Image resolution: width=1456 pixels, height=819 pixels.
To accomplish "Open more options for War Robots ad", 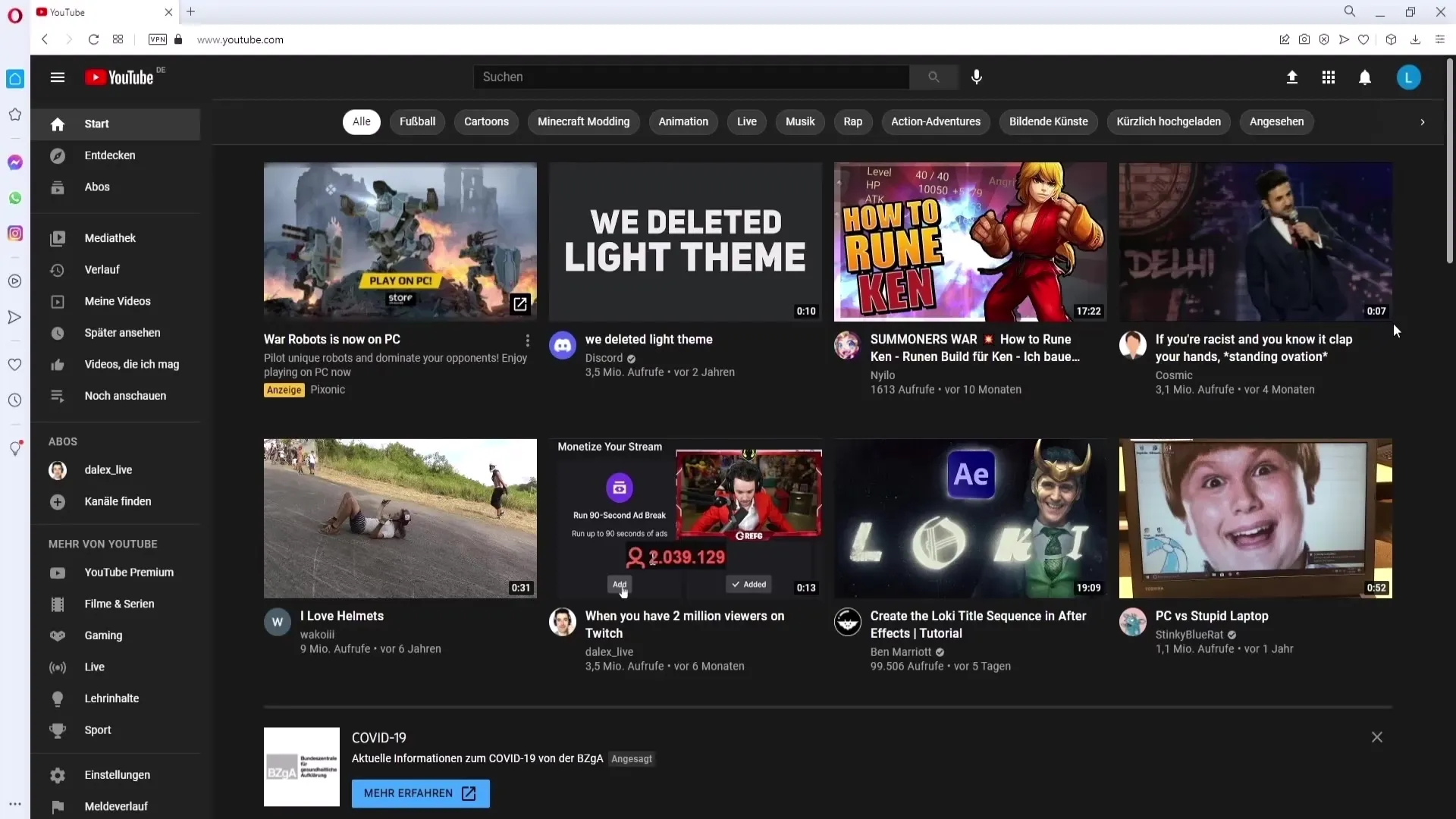I will pyautogui.click(x=528, y=340).
